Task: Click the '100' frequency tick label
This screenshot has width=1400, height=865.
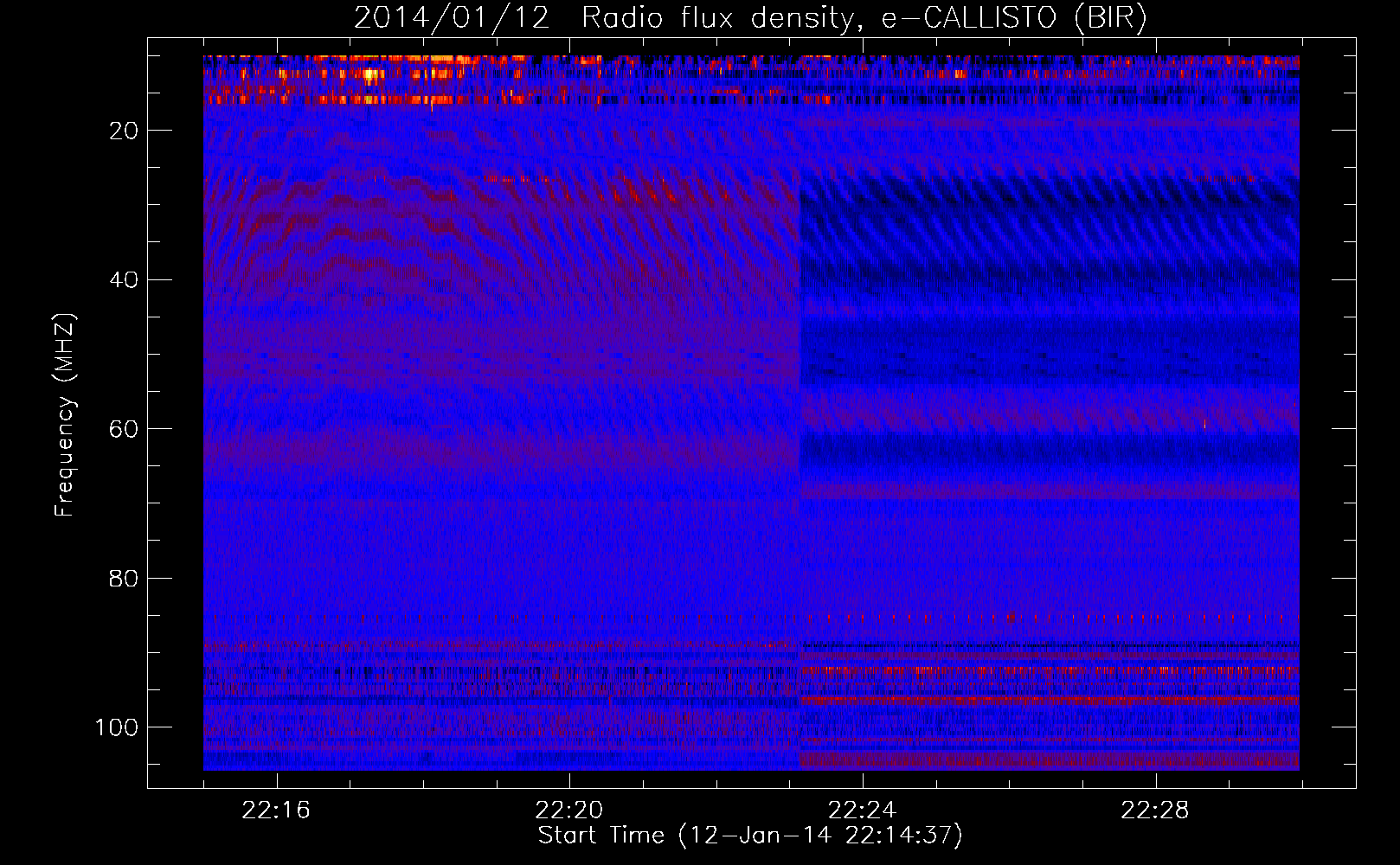Action: [117, 727]
